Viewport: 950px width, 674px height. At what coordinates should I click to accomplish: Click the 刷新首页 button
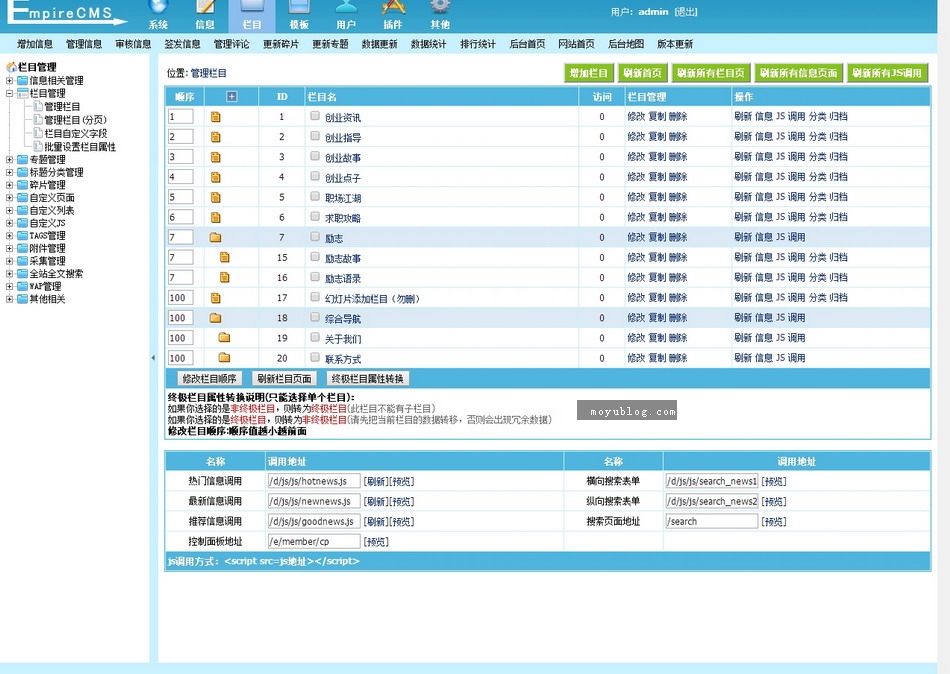point(643,73)
